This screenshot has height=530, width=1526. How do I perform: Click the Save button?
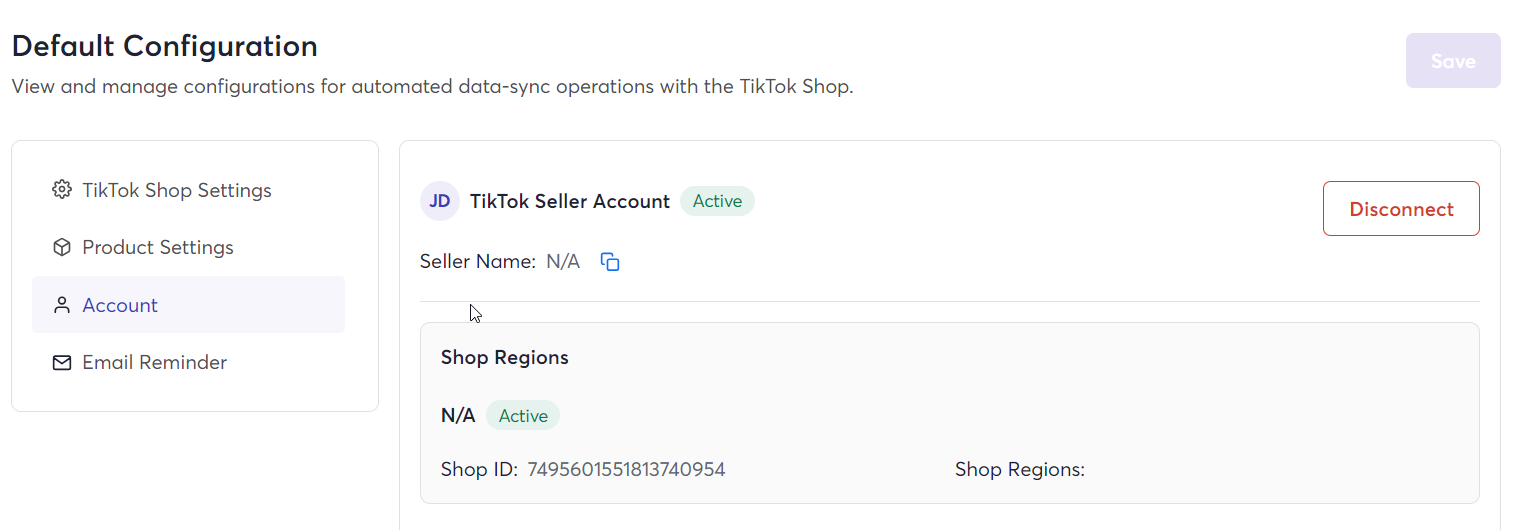pos(1453,61)
